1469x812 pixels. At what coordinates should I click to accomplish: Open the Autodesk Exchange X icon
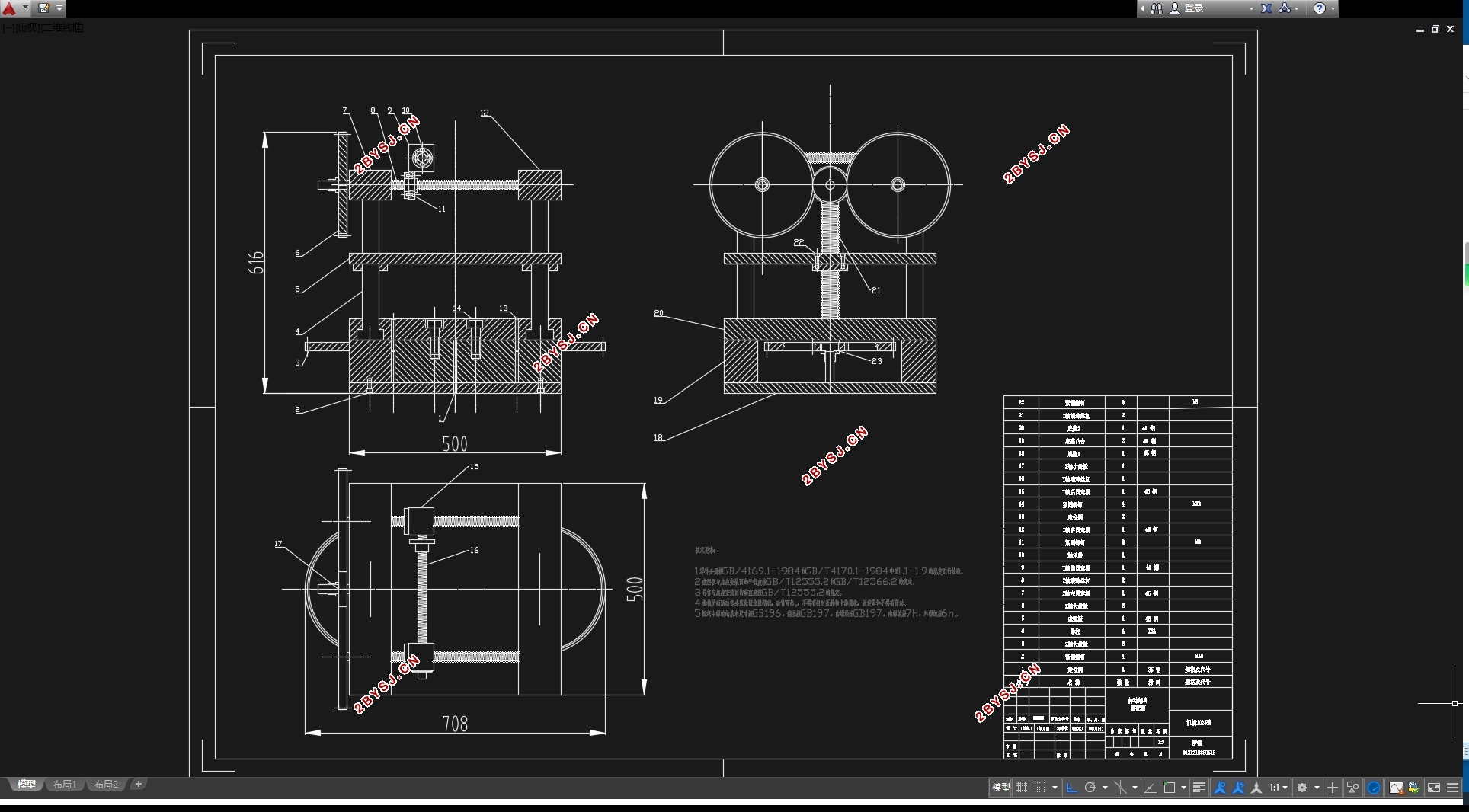coord(1266,8)
